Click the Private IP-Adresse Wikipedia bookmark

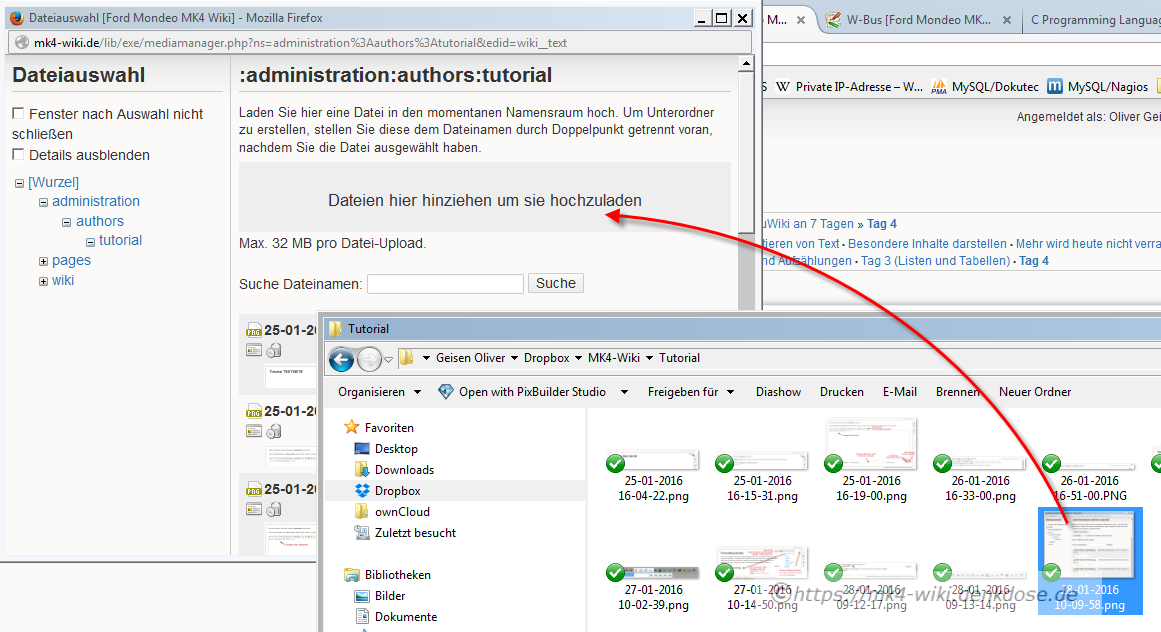(x=849, y=87)
